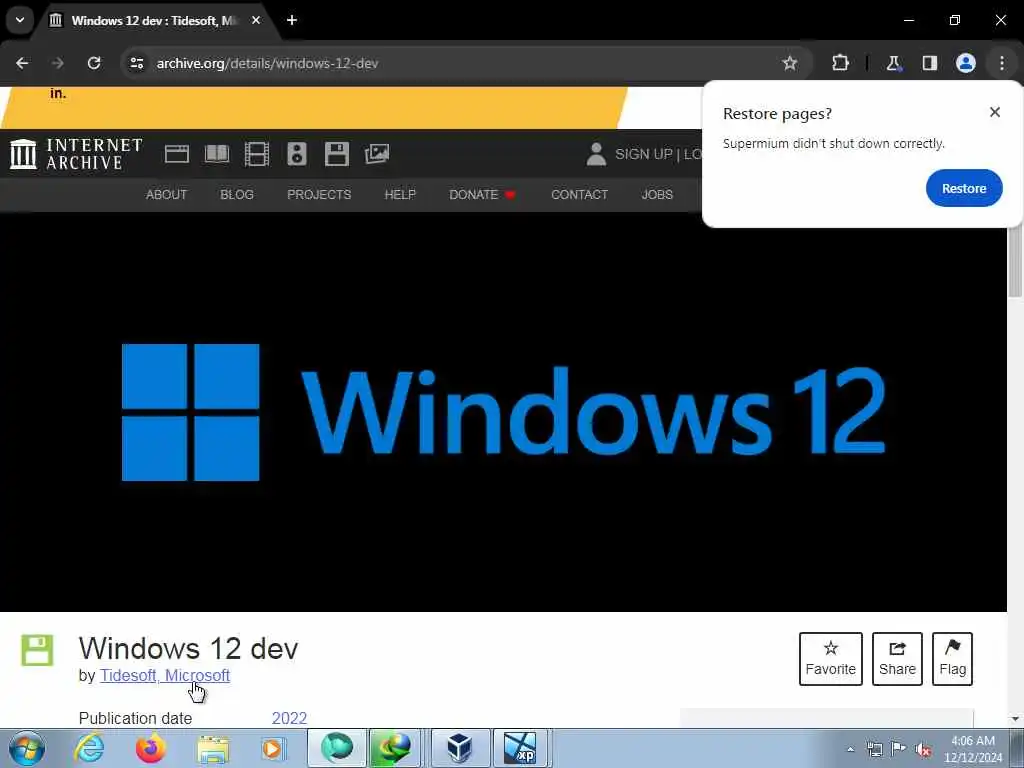The height and width of the screenshot is (768, 1024).
Task: Select the Windows 12 dev browser tab
Action: (x=155, y=21)
